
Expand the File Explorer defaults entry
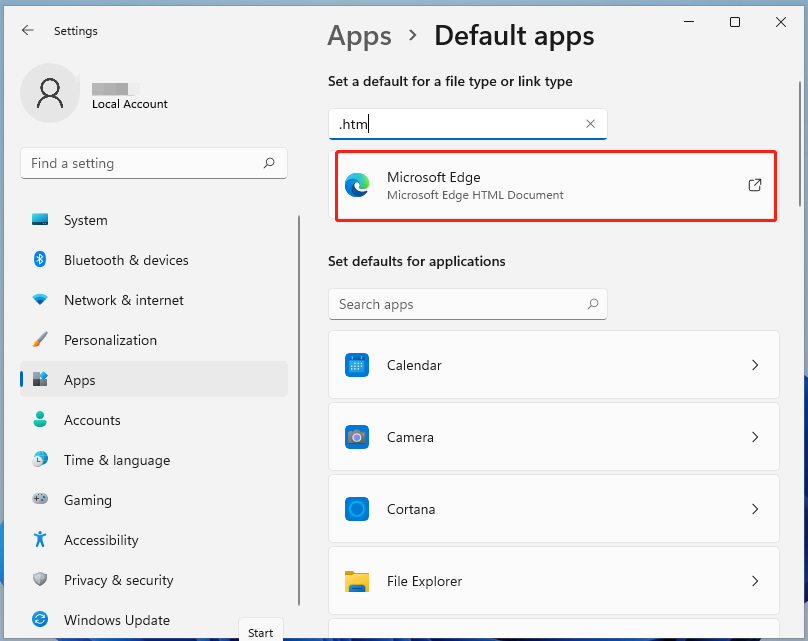[755, 581]
